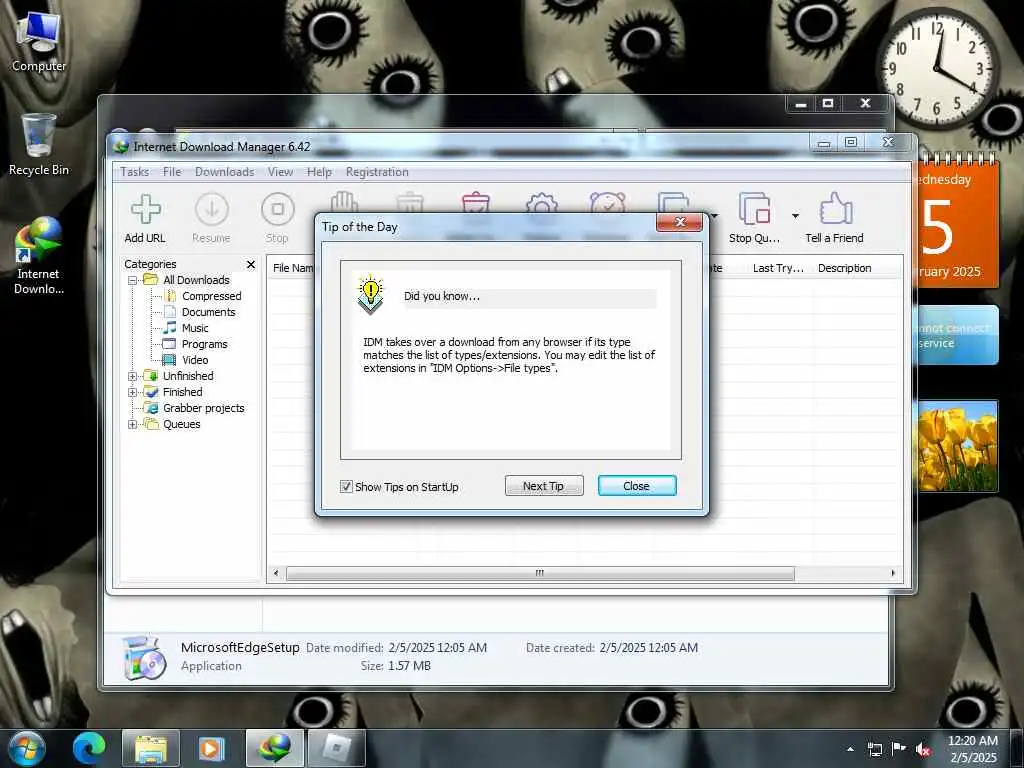Screen dimensions: 1024x768
Task: Select the Music category
Action: [195, 328]
